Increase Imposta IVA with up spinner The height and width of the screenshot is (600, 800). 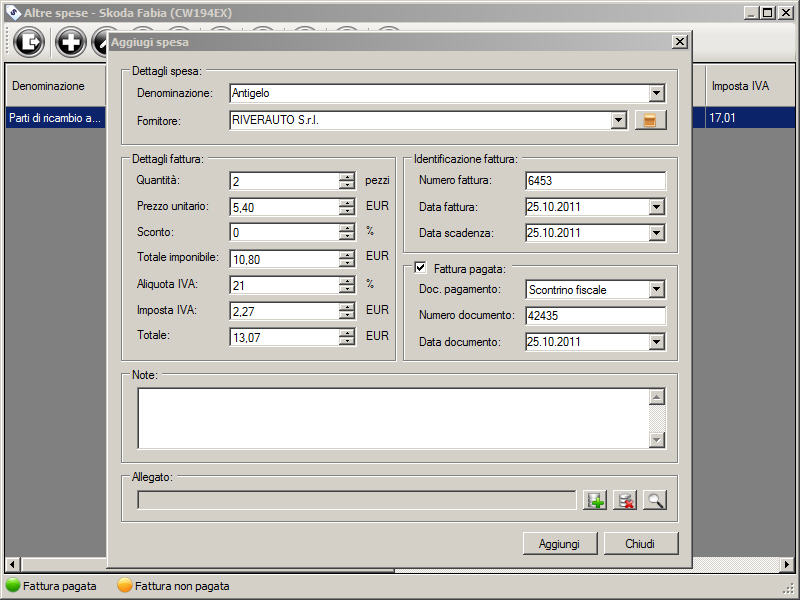tap(347, 307)
